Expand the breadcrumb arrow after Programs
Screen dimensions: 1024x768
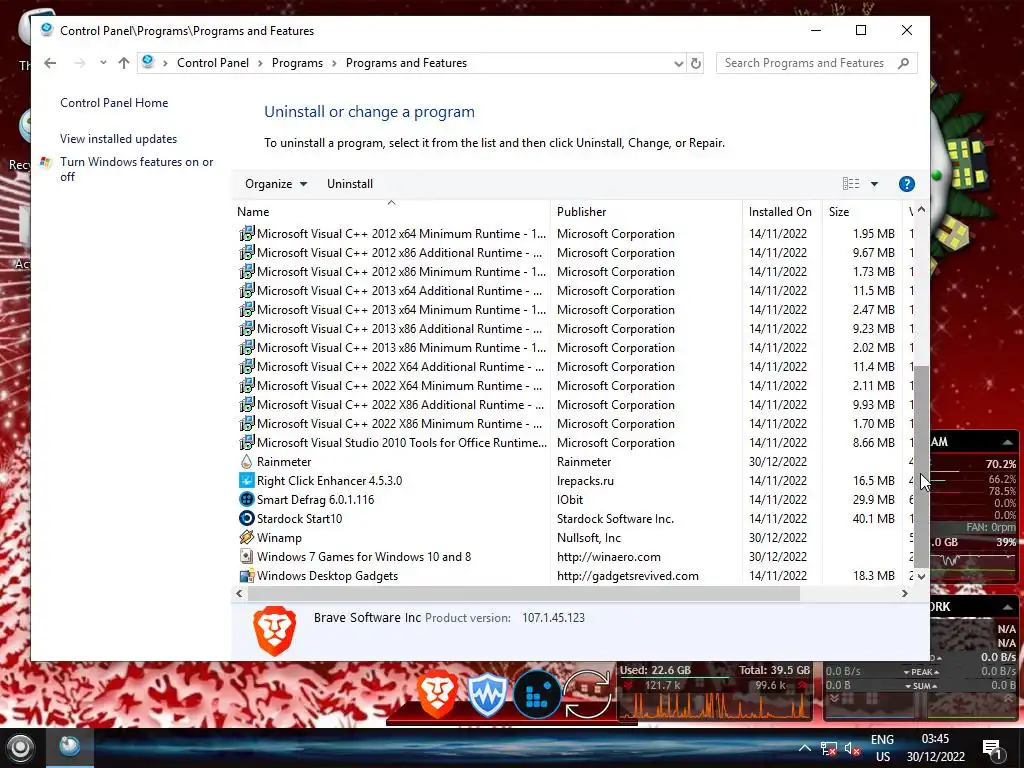pos(334,63)
